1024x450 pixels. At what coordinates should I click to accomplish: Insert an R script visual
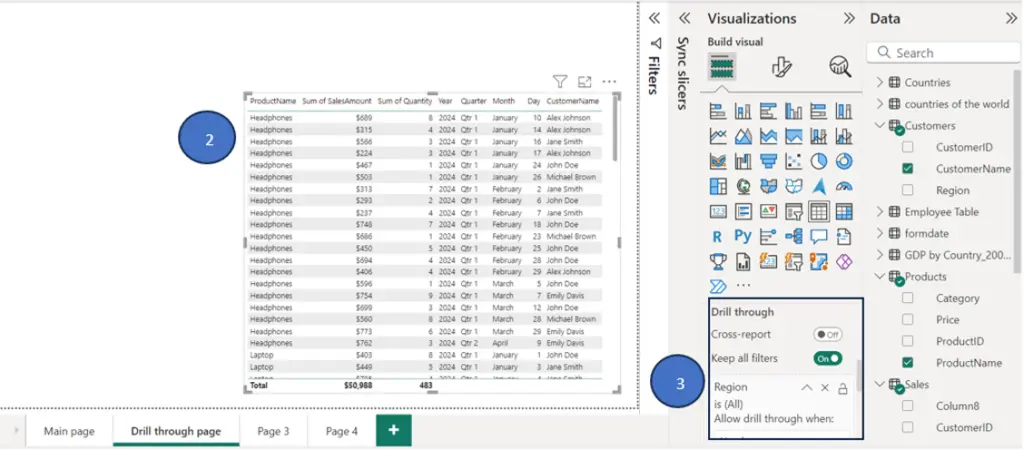pyautogui.click(x=718, y=236)
